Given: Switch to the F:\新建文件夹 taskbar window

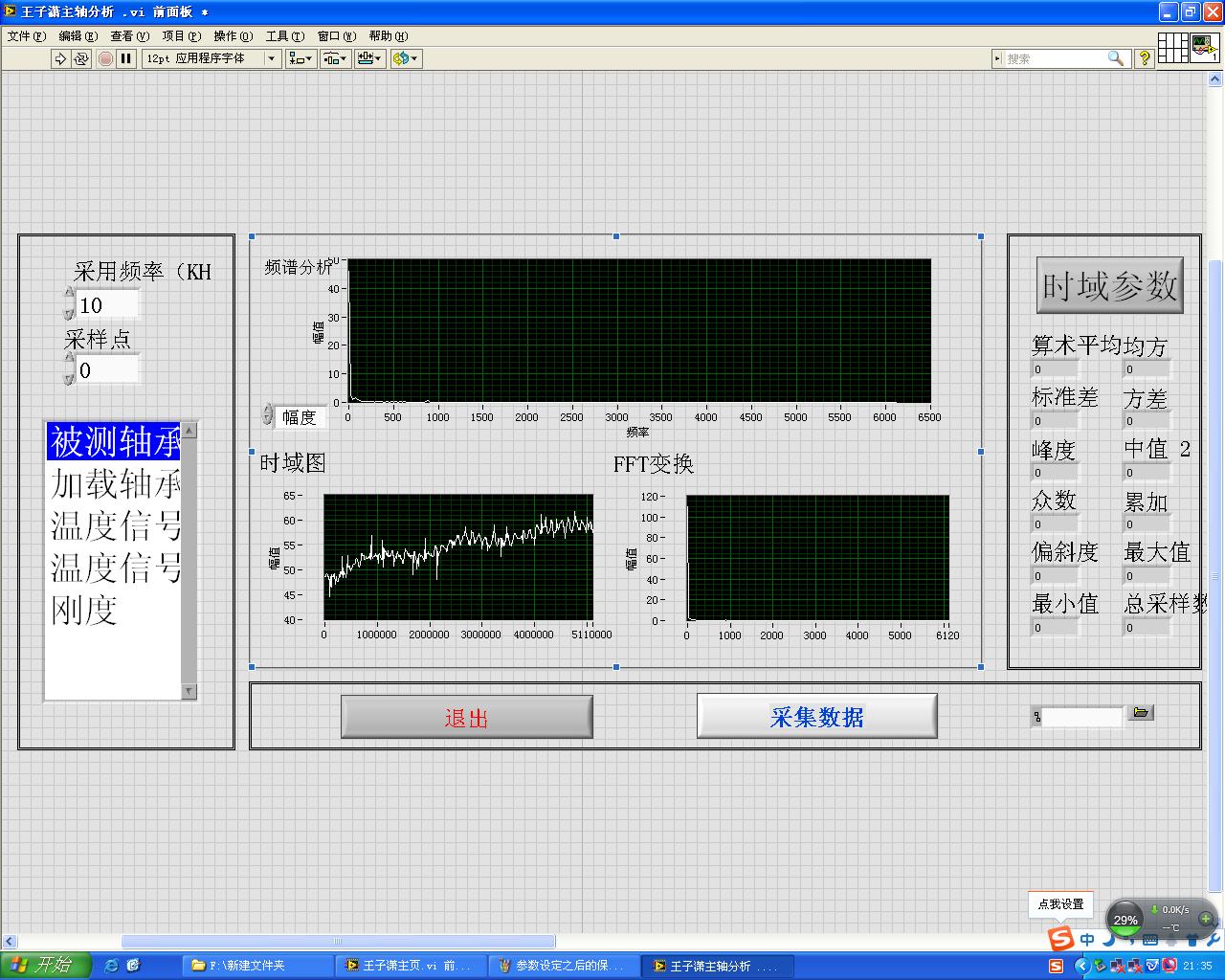Looking at the screenshot, I should pos(258,966).
